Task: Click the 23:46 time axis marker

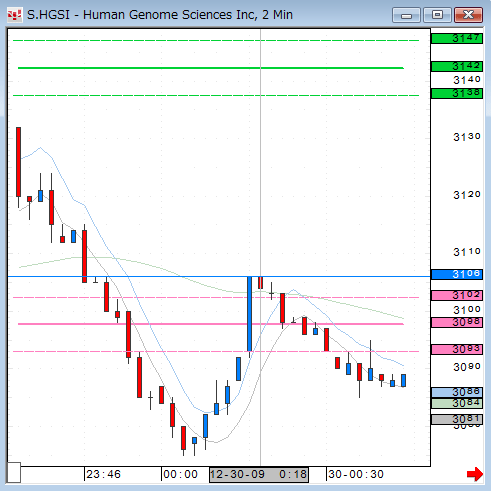Action: pos(103,474)
